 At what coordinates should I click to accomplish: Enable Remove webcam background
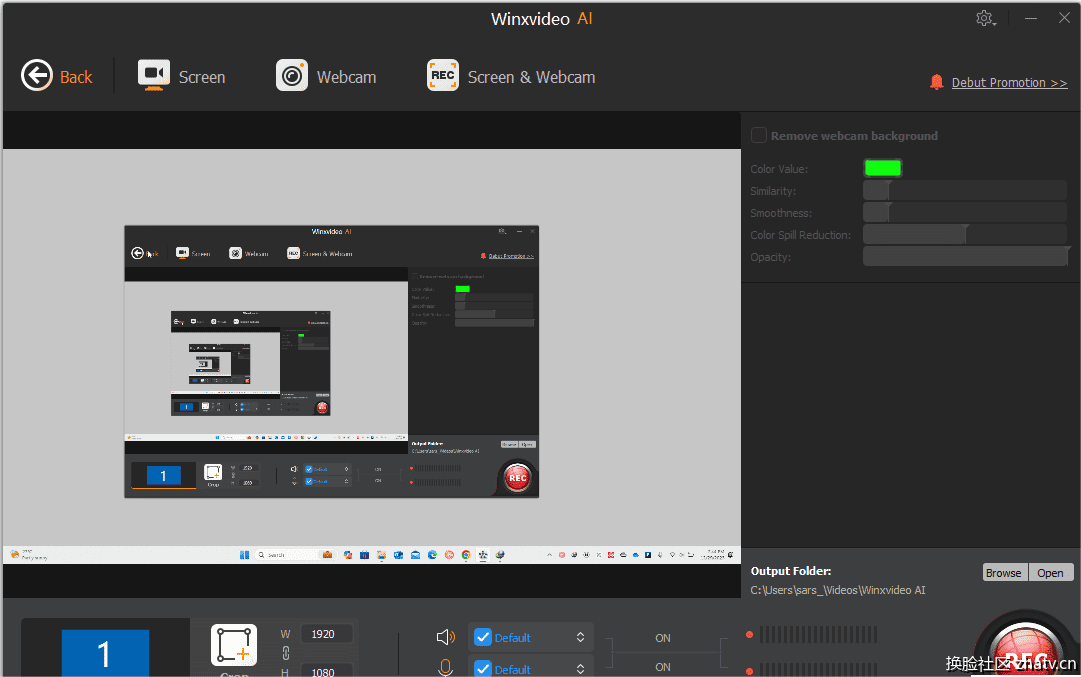[x=759, y=135]
